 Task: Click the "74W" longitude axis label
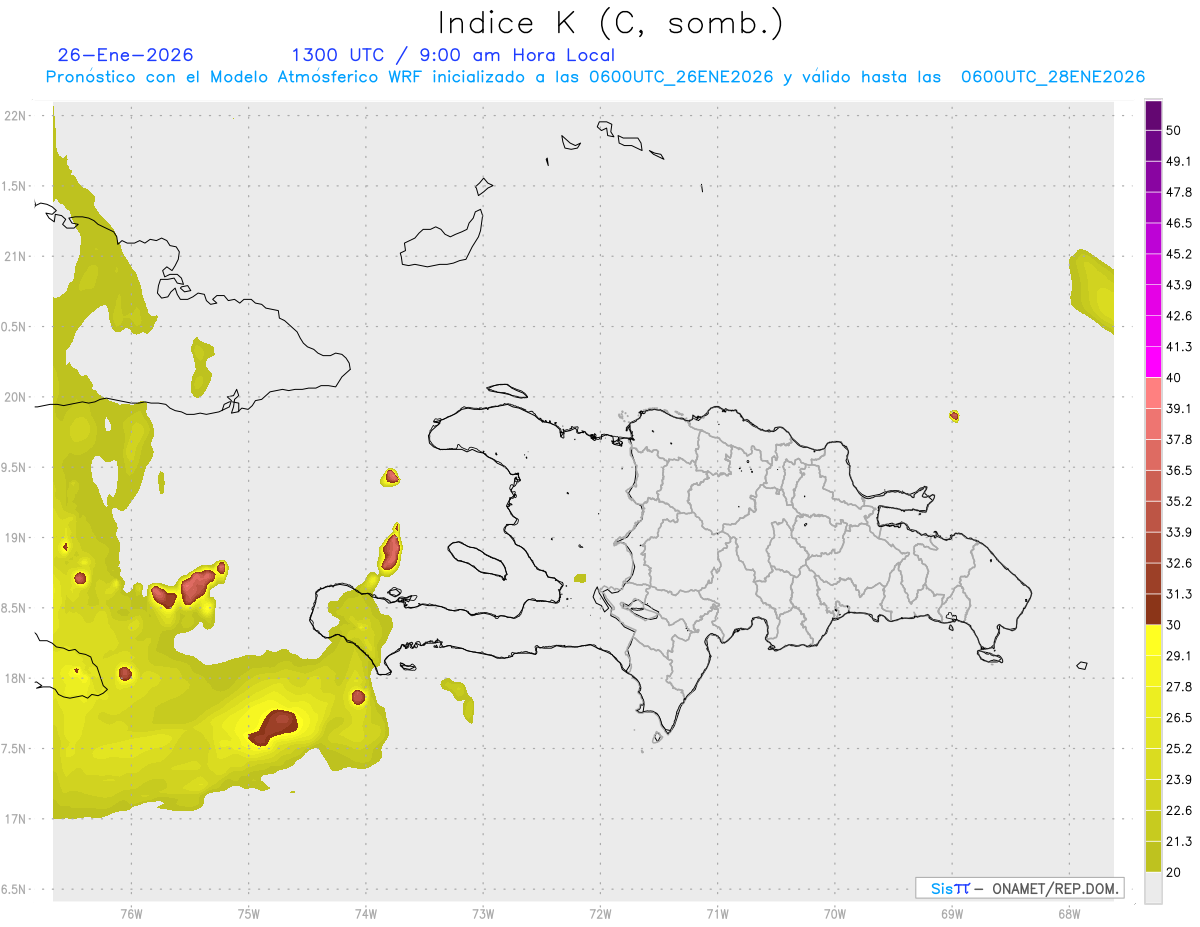tap(366, 914)
